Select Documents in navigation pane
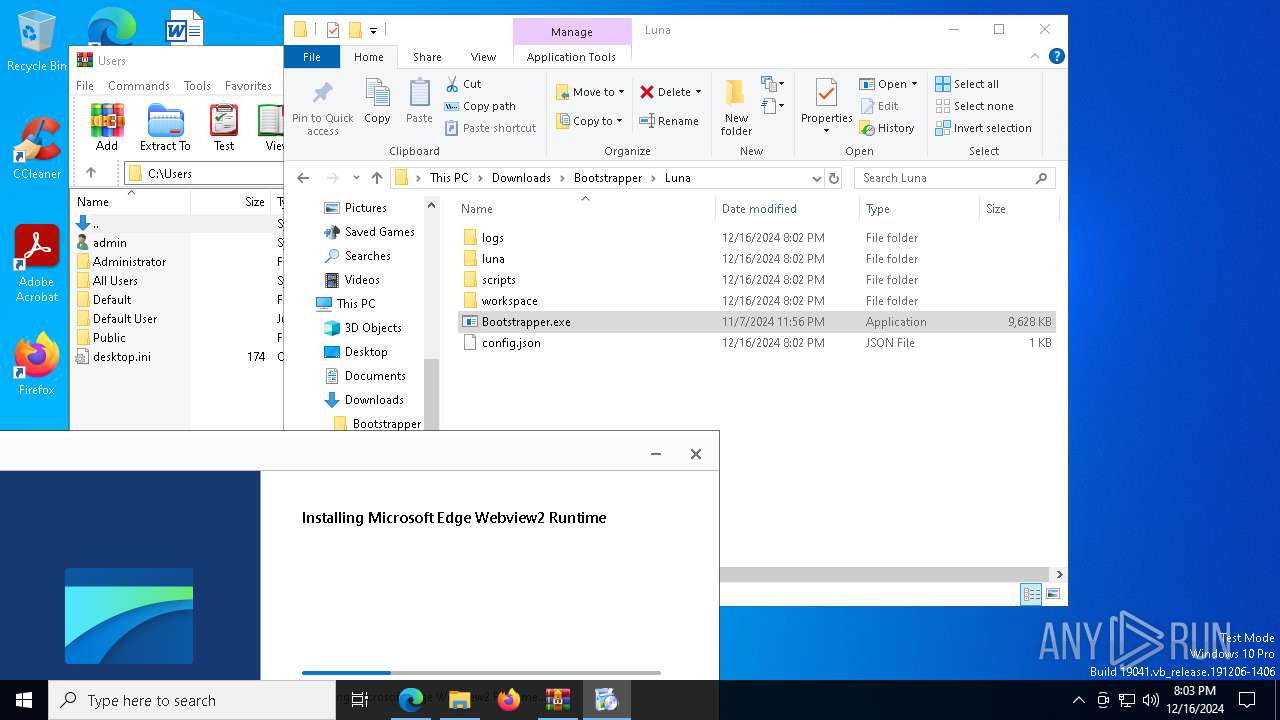The width and height of the screenshot is (1280, 720). pos(375,376)
